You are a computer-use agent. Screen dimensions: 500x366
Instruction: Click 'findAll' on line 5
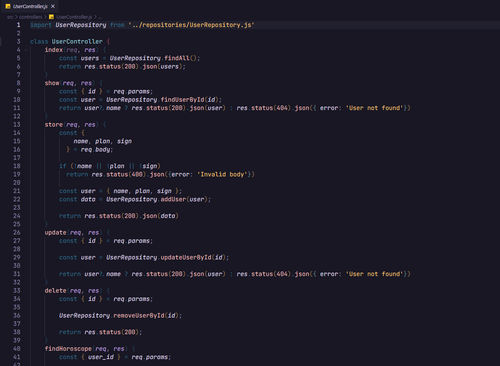(x=177, y=58)
